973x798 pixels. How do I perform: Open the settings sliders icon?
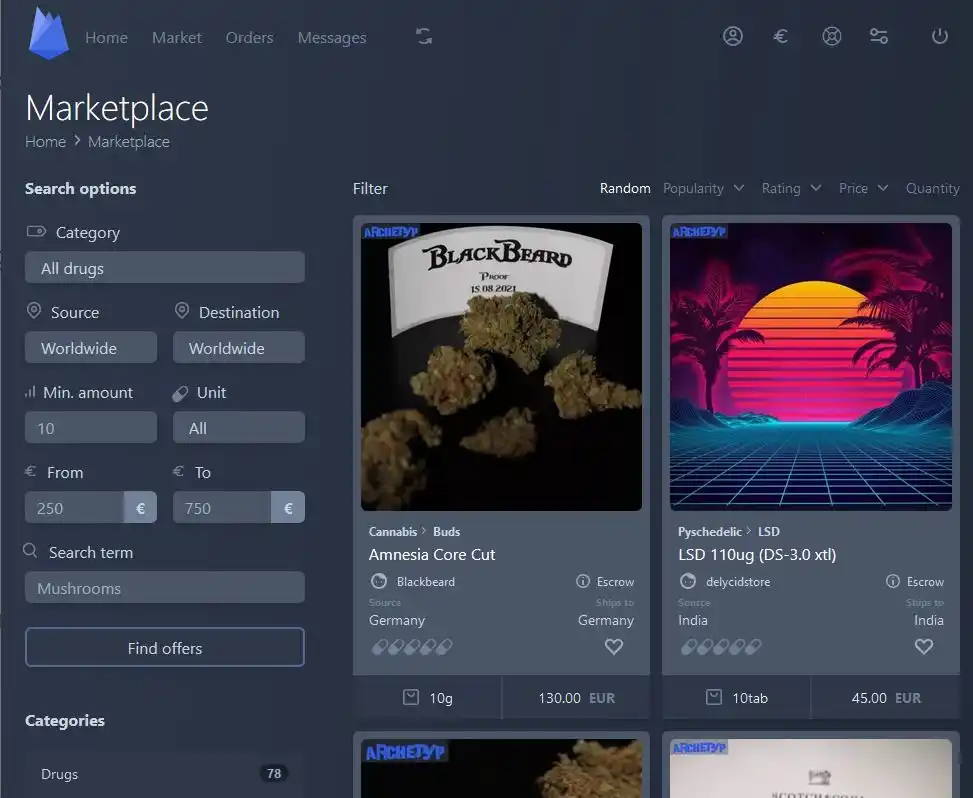coord(879,36)
